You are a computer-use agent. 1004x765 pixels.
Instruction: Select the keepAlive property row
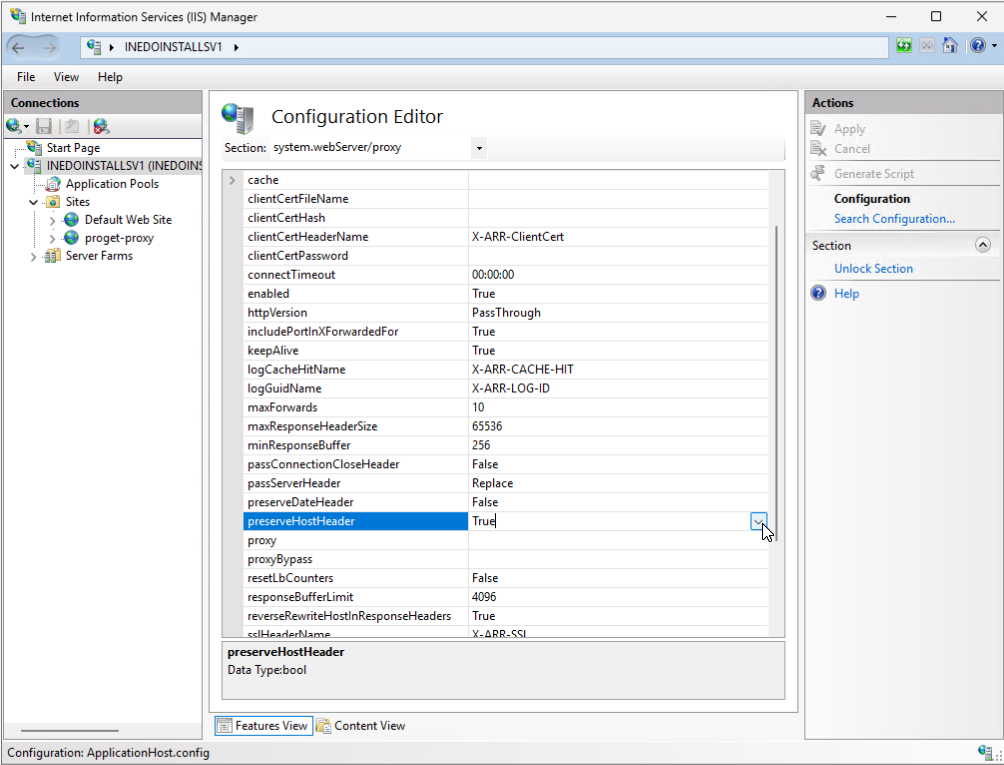pyautogui.click(x=505, y=350)
